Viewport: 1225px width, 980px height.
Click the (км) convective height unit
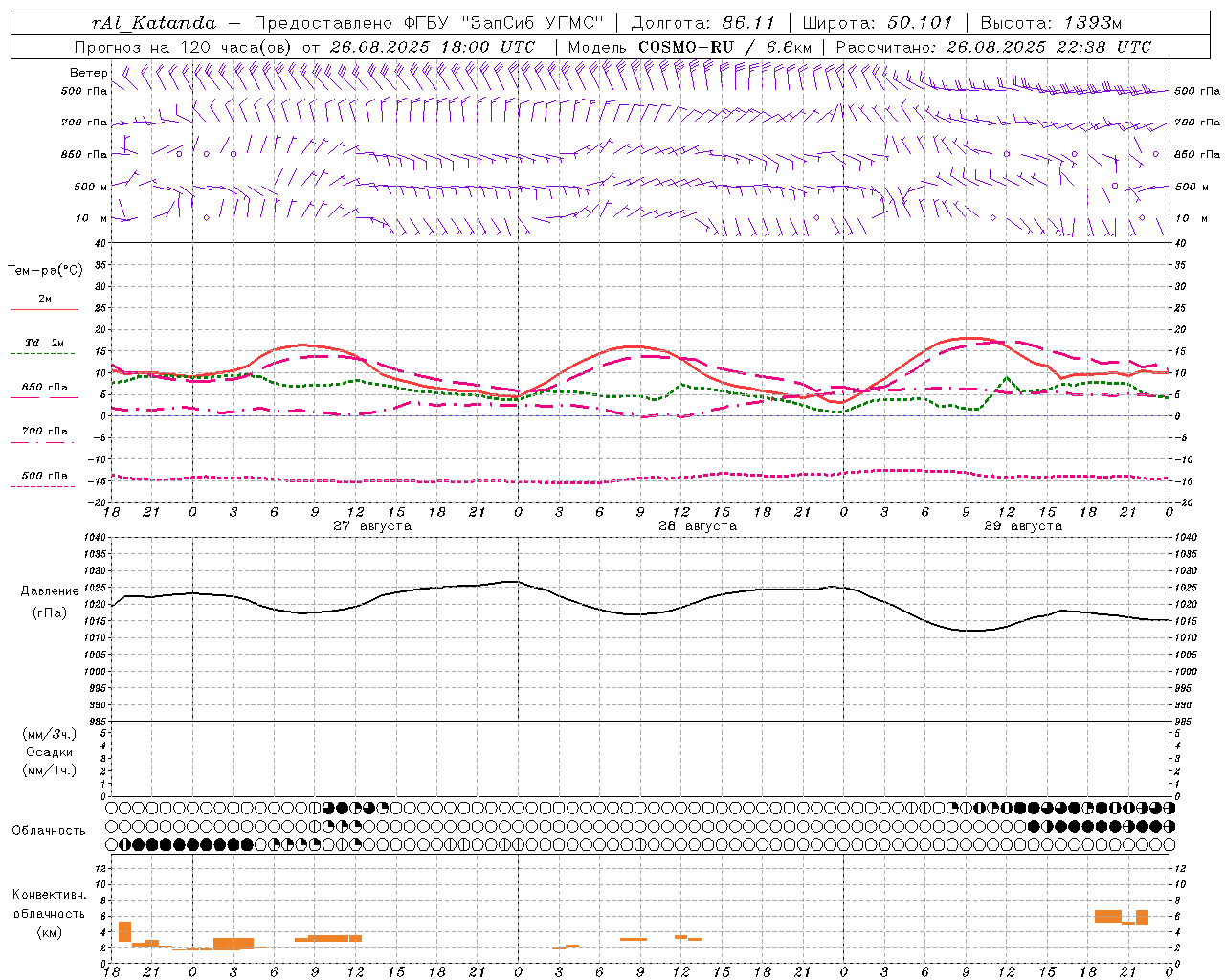coord(49,932)
